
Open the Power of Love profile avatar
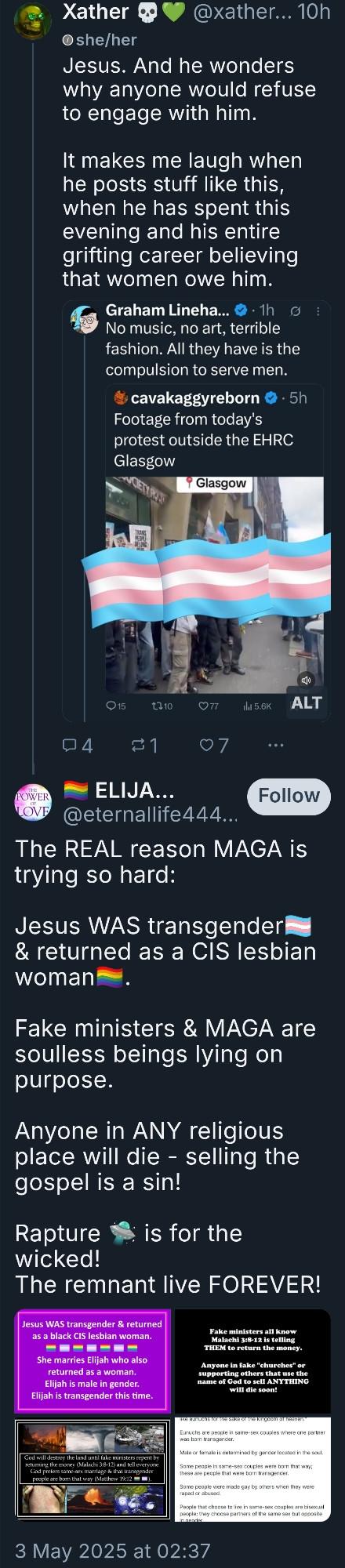pyautogui.click(x=32, y=801)
